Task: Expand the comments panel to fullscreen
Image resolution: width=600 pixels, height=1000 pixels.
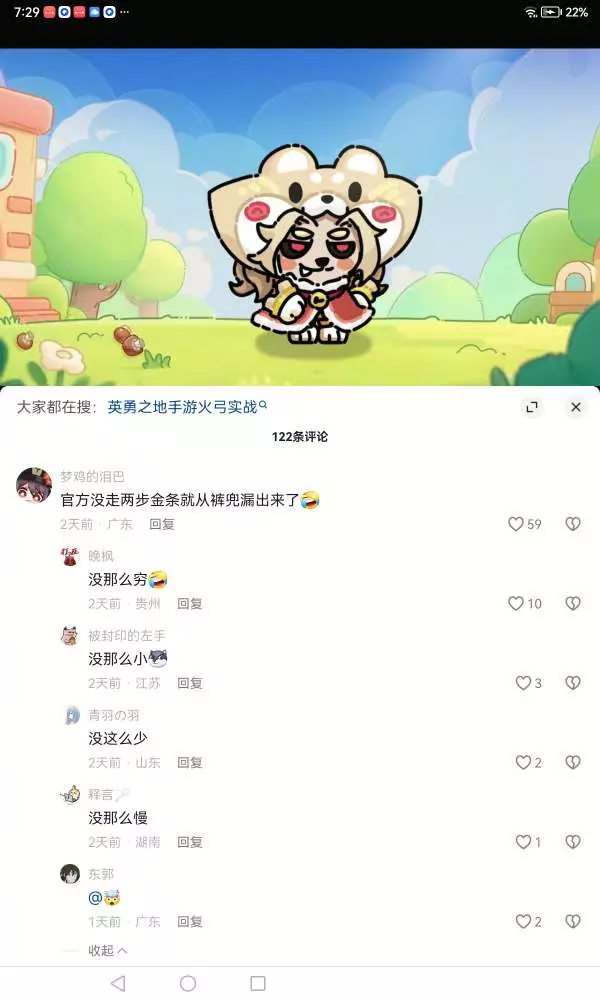Action: click(532, 407)
